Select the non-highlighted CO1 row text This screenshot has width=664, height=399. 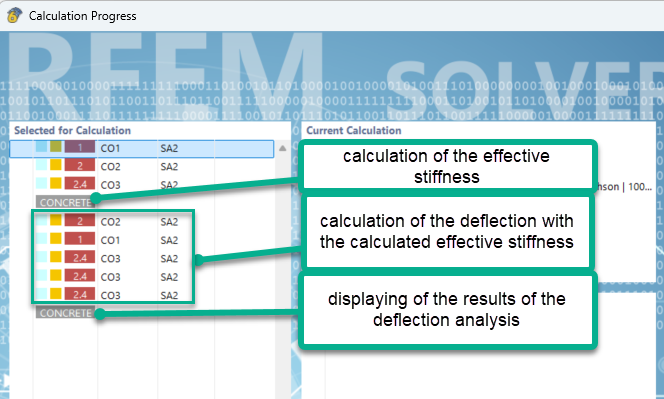pos(110,240)
